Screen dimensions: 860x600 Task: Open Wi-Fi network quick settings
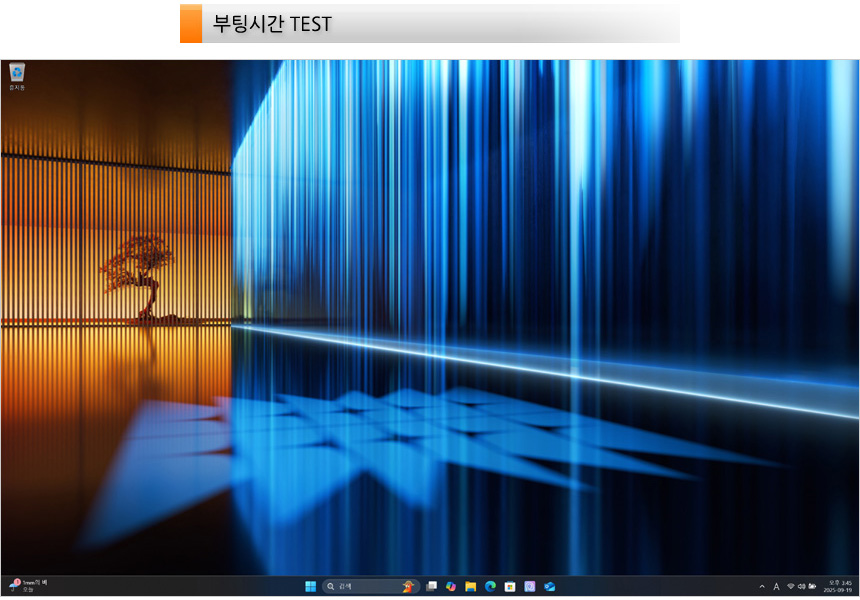pyautogui.click(x=790, y=586)
